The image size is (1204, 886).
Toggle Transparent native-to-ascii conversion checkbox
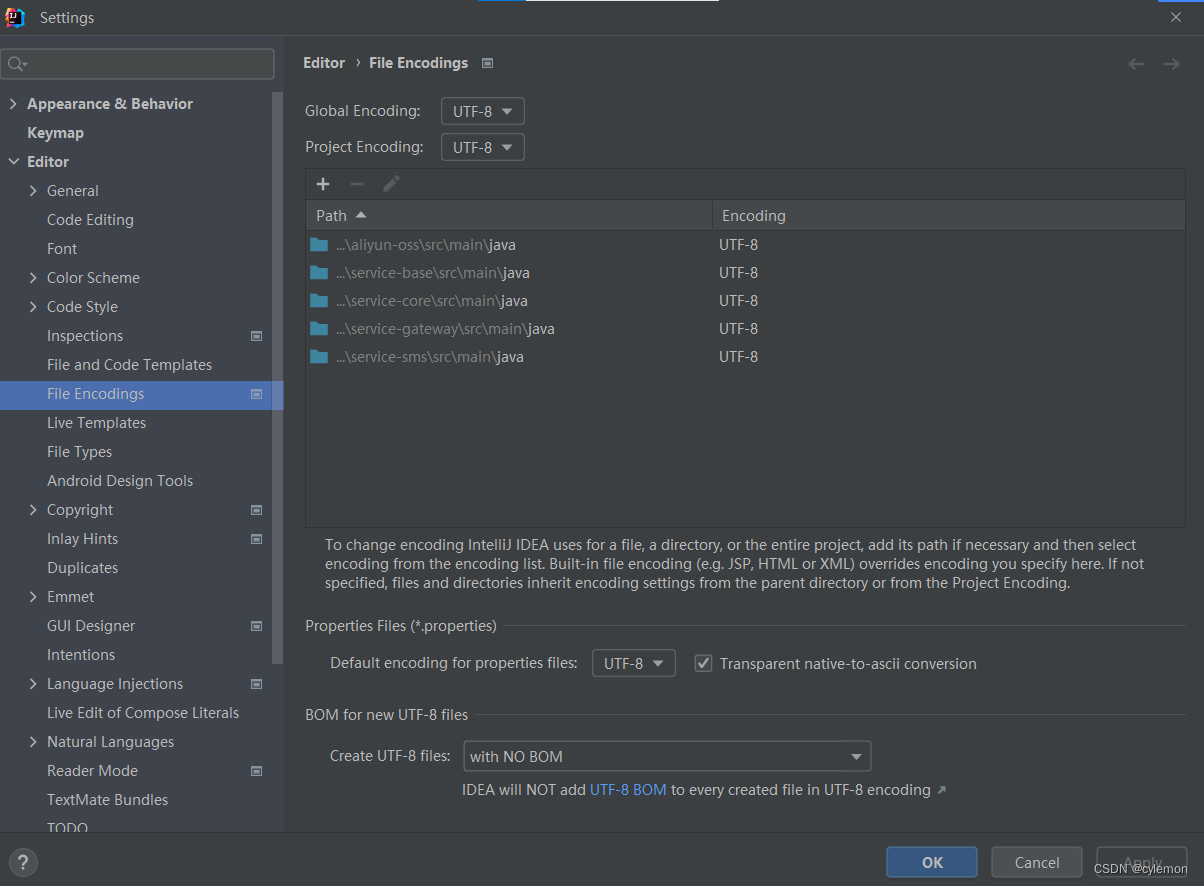click(703, 663)
